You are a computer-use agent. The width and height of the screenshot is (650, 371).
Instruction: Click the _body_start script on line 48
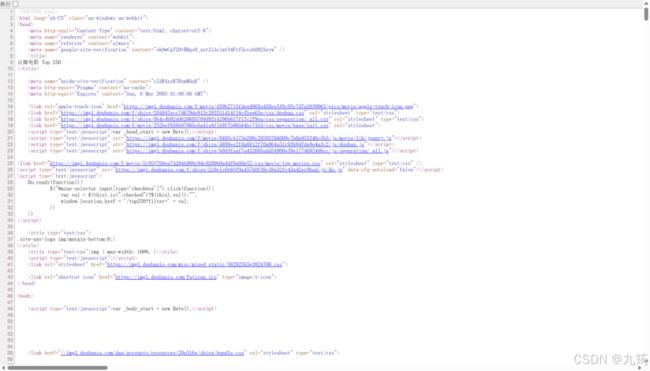point(122,308)
